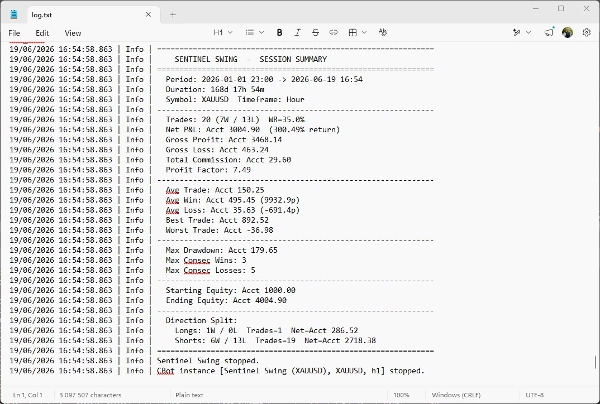Click the table insert icon

point(352,33)
